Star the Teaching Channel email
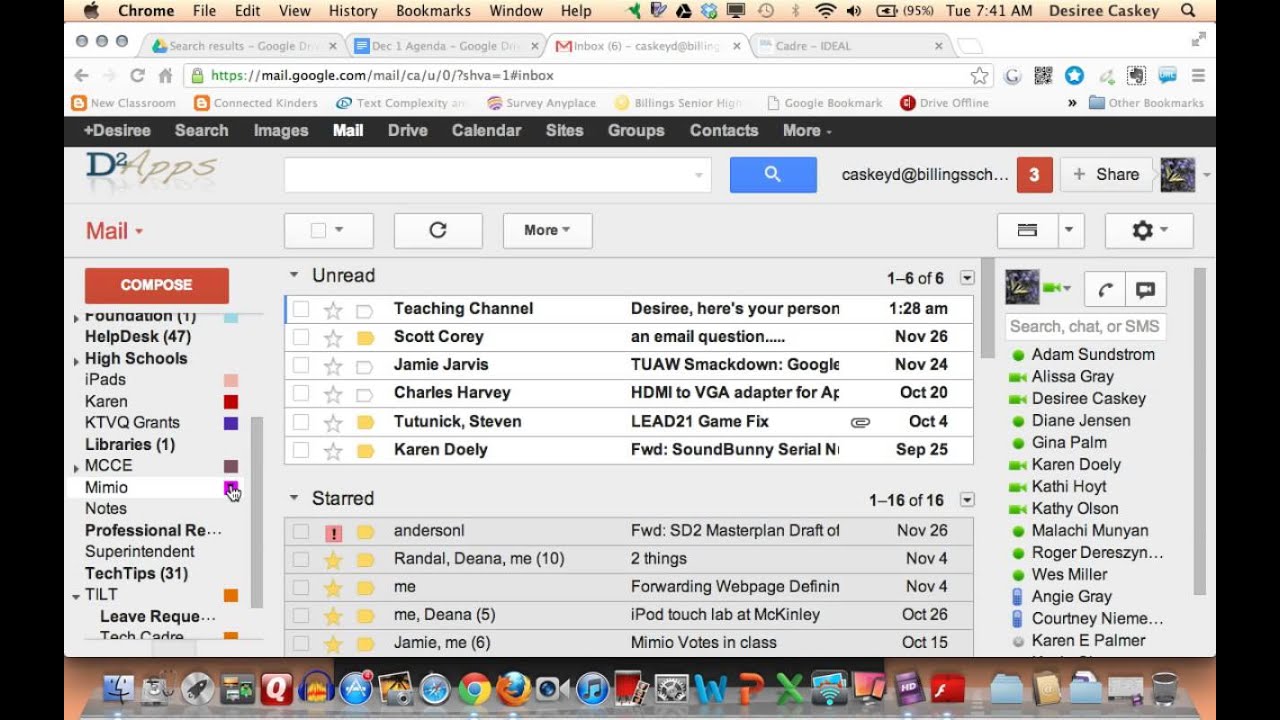The height and width of the screenshot is (720, 1280). [333, 309]
